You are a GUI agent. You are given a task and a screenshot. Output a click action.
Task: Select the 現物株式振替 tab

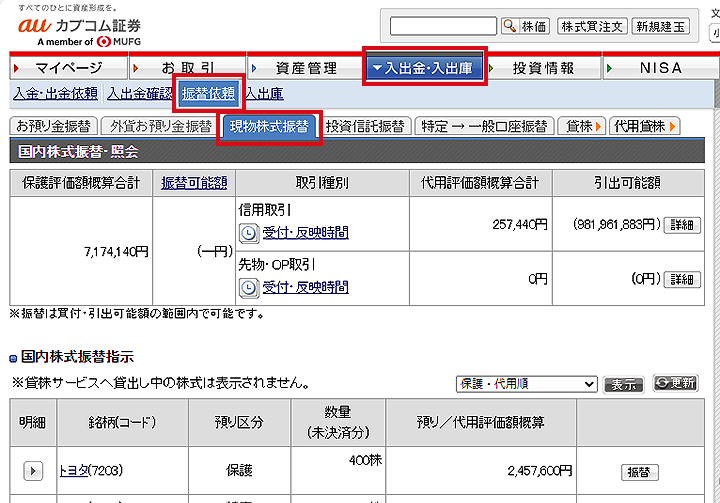270,126
